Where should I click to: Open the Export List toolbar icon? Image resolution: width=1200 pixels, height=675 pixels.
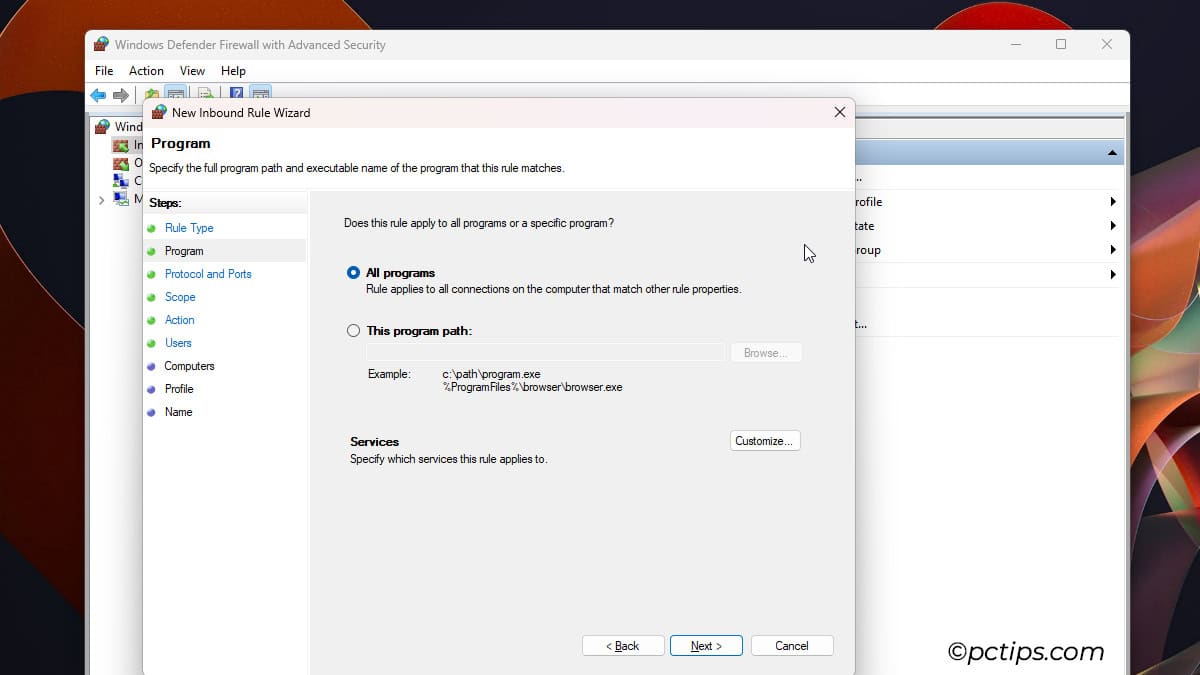point(202,92)
